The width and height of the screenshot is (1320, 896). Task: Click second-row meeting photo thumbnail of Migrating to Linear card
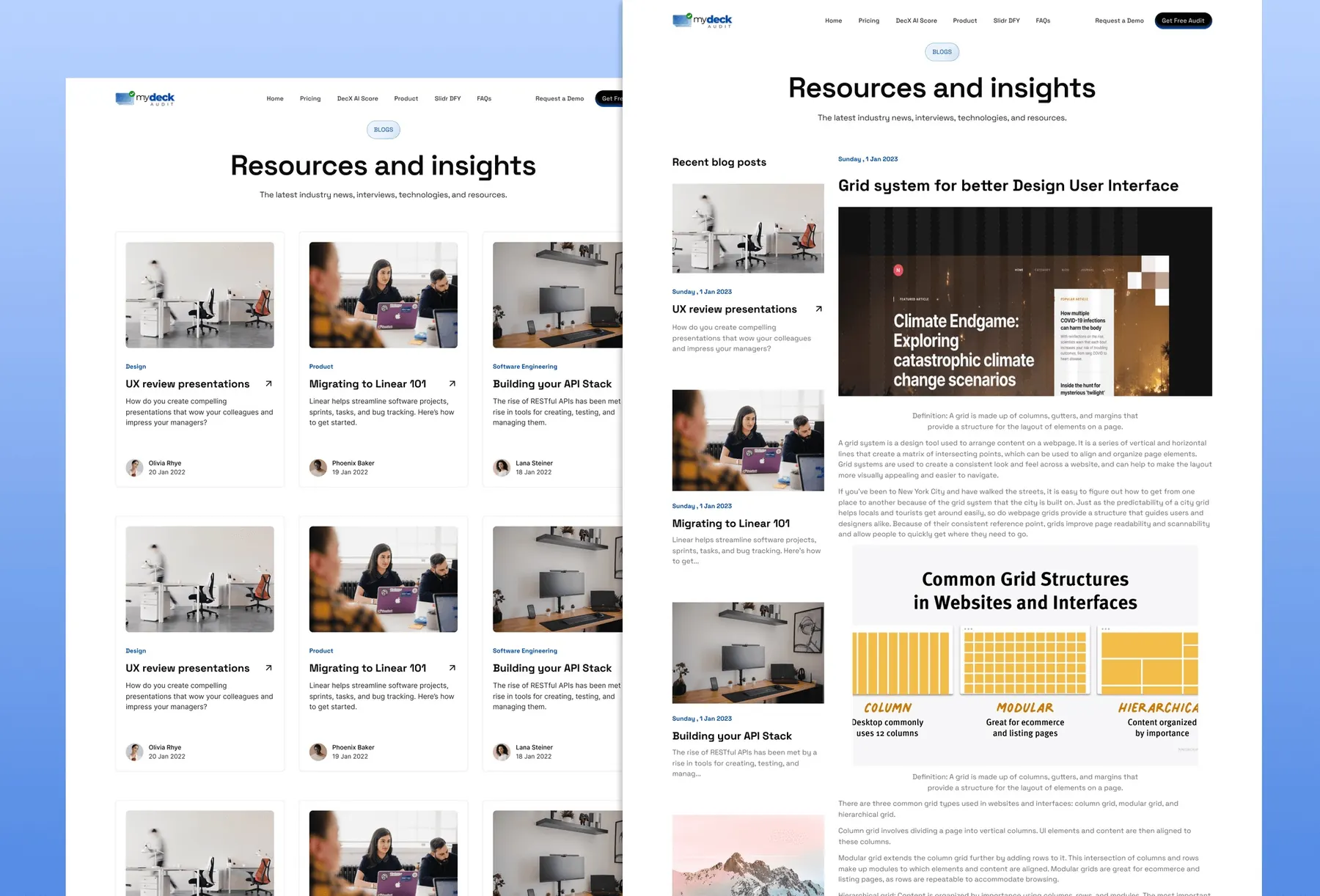click(x=384, y=579)
